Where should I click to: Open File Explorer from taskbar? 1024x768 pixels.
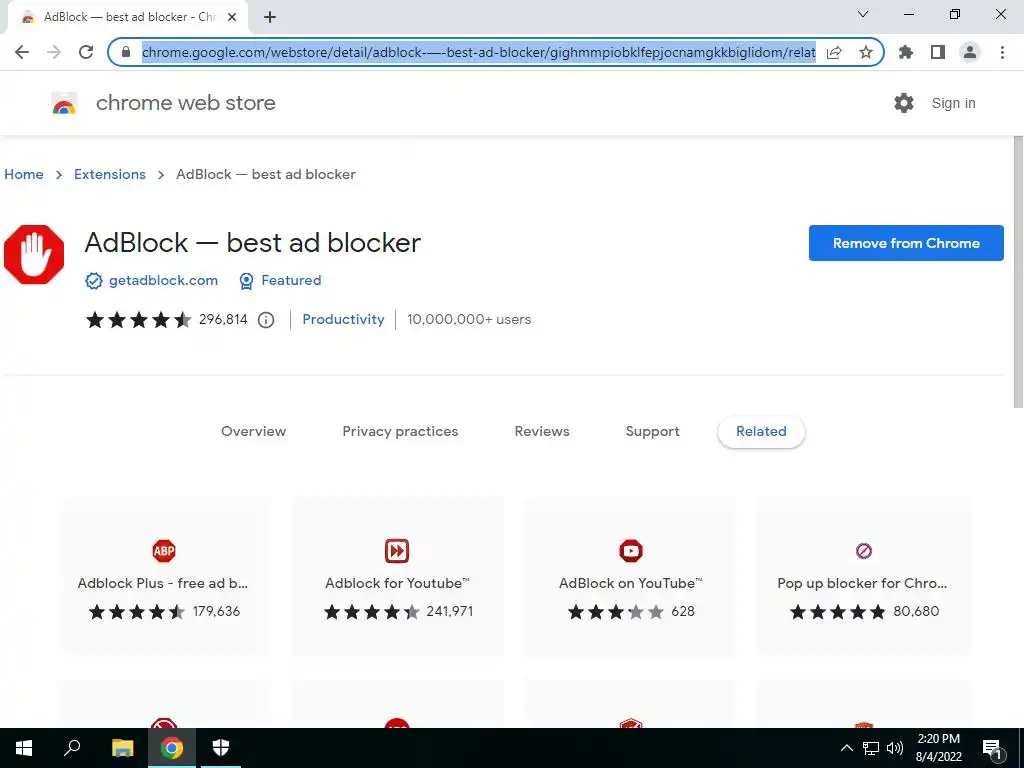coord(122,748)
